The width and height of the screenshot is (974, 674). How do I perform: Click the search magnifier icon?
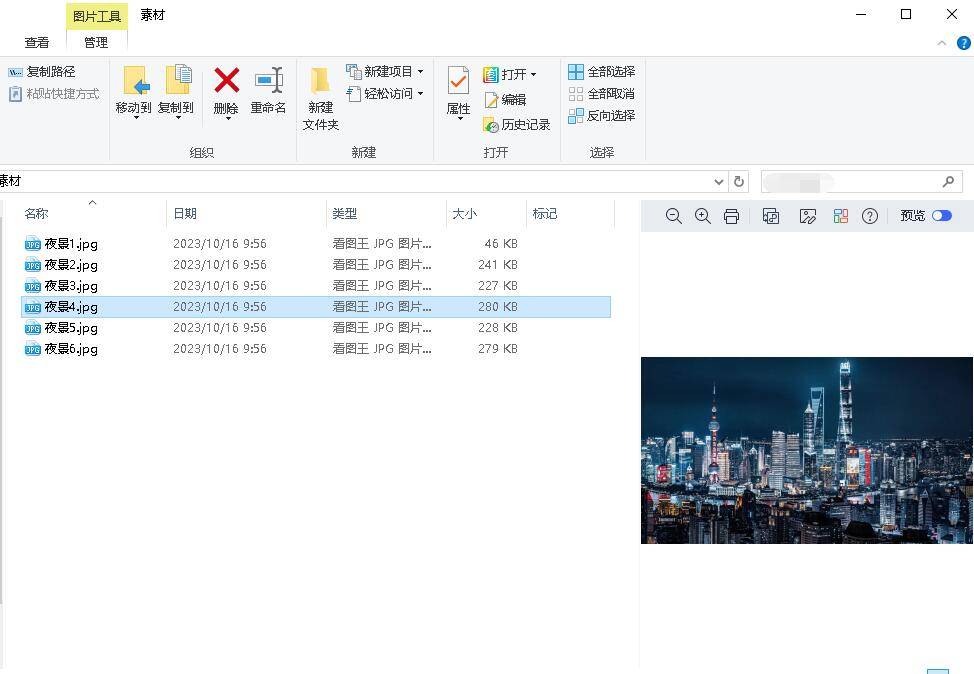948,181
